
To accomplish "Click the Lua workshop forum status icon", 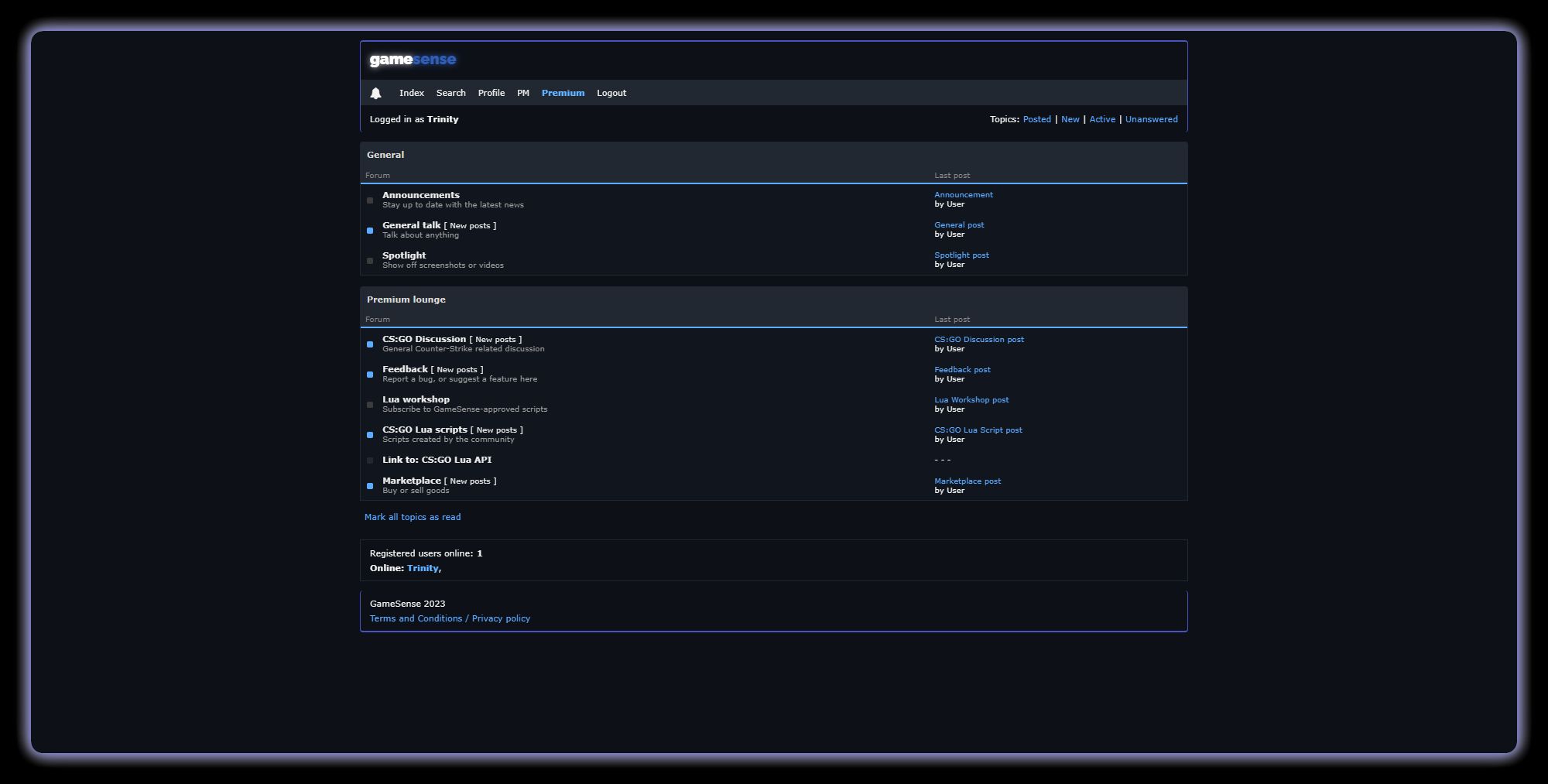I will tap(370, 405).
